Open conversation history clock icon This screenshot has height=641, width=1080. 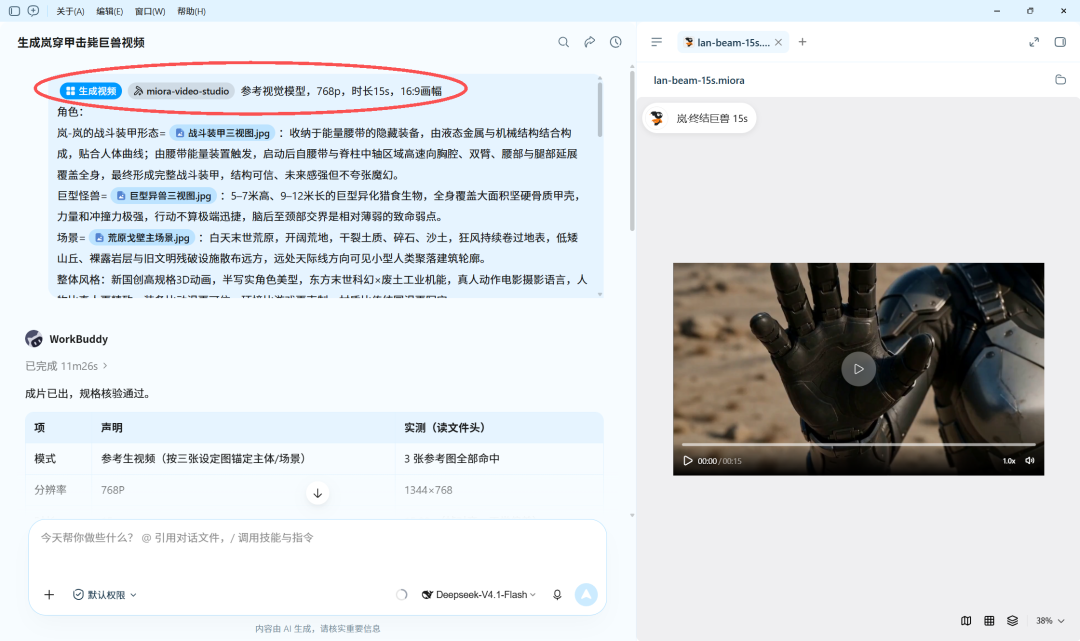pyautogui.click(x=616, y=42)
